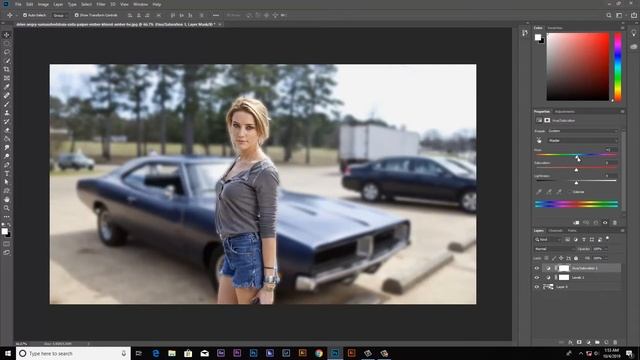Click the add-to-sample eyedropper in Properties
The width and height of the screenshot is (640, 360).
549,192
